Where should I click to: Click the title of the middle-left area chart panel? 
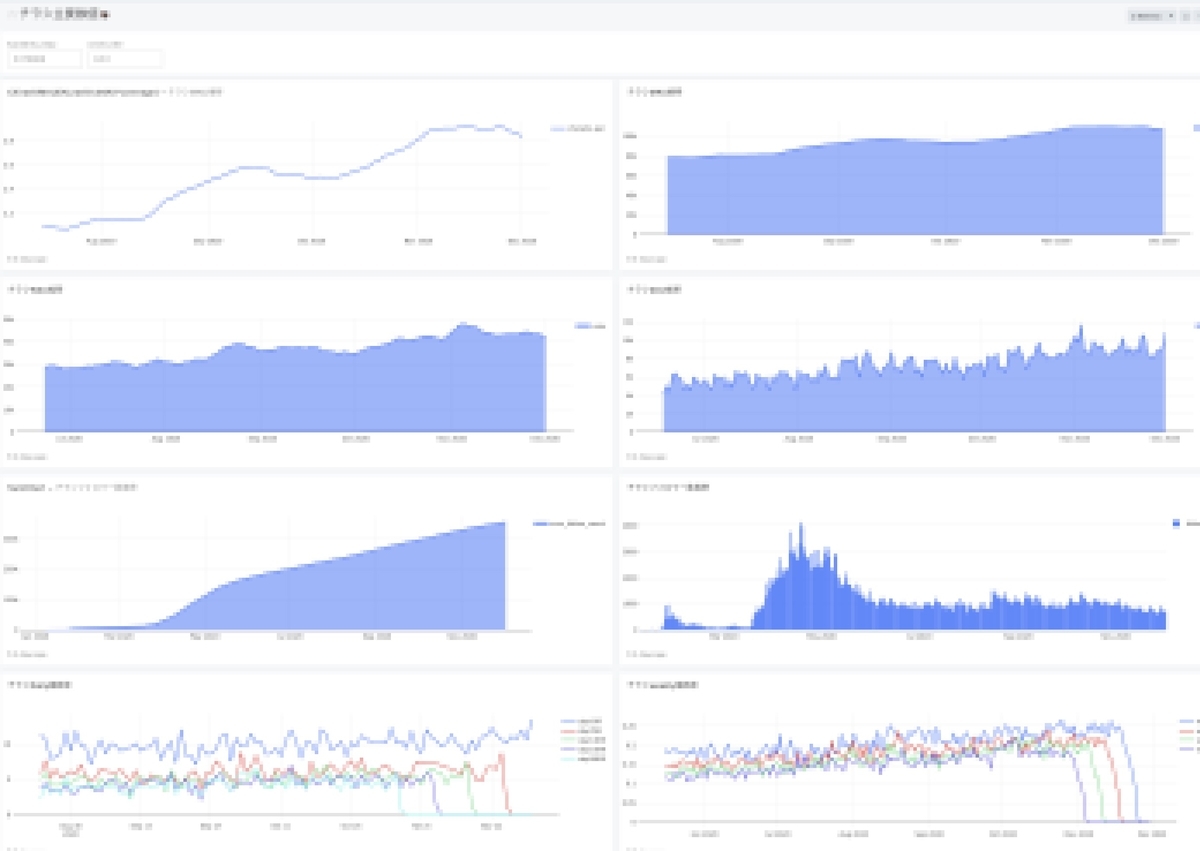pos(36,289)
